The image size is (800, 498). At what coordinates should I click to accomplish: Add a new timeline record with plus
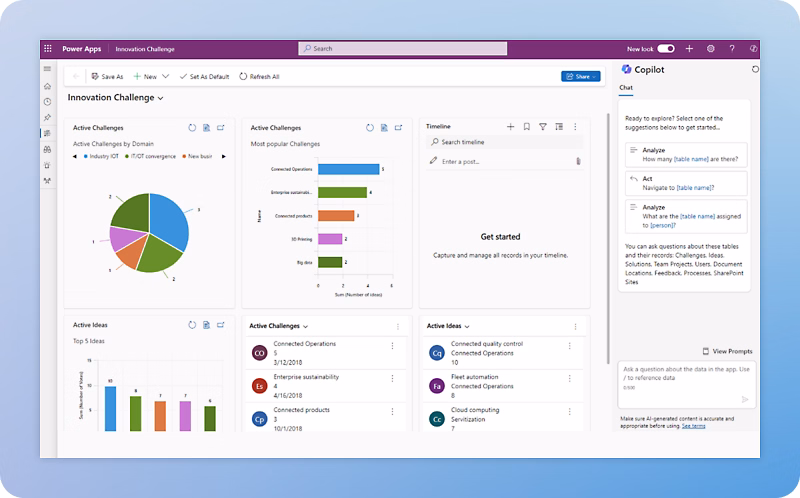pyautogui.click(x=510, y=127)
